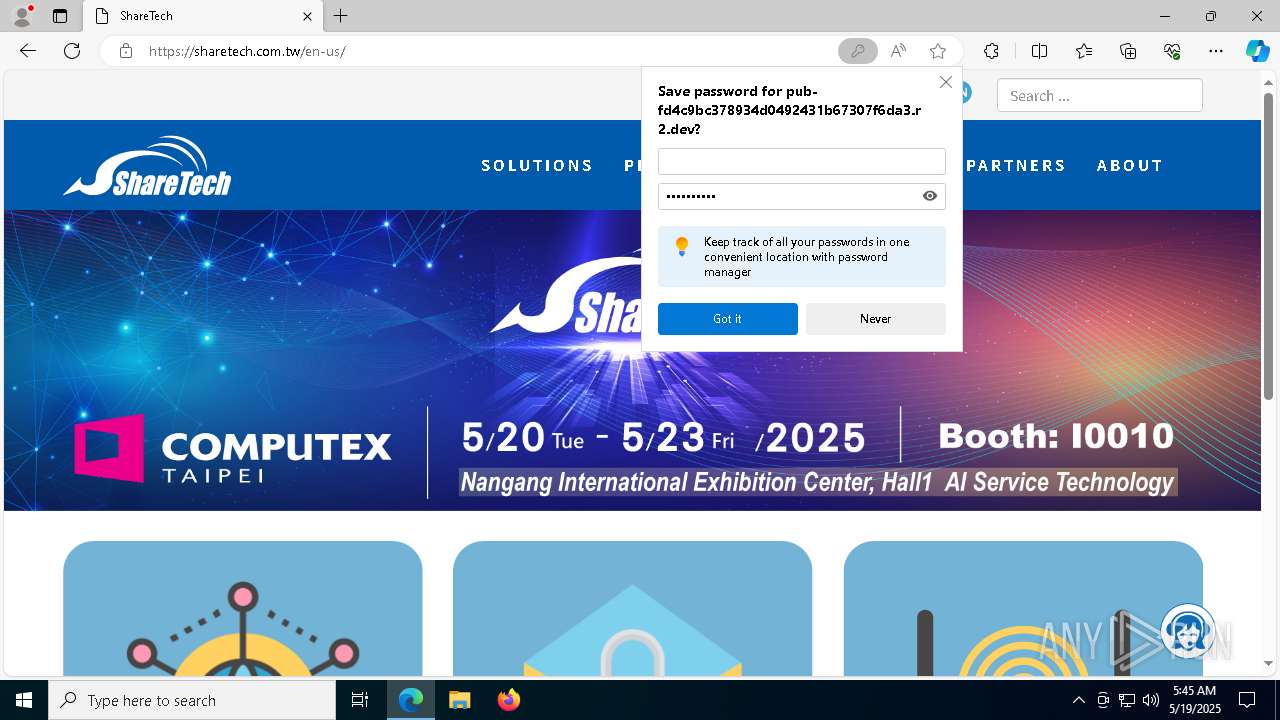Click the address bar URL
This screenshot has height=720, width=1280.
click(247, 51)
